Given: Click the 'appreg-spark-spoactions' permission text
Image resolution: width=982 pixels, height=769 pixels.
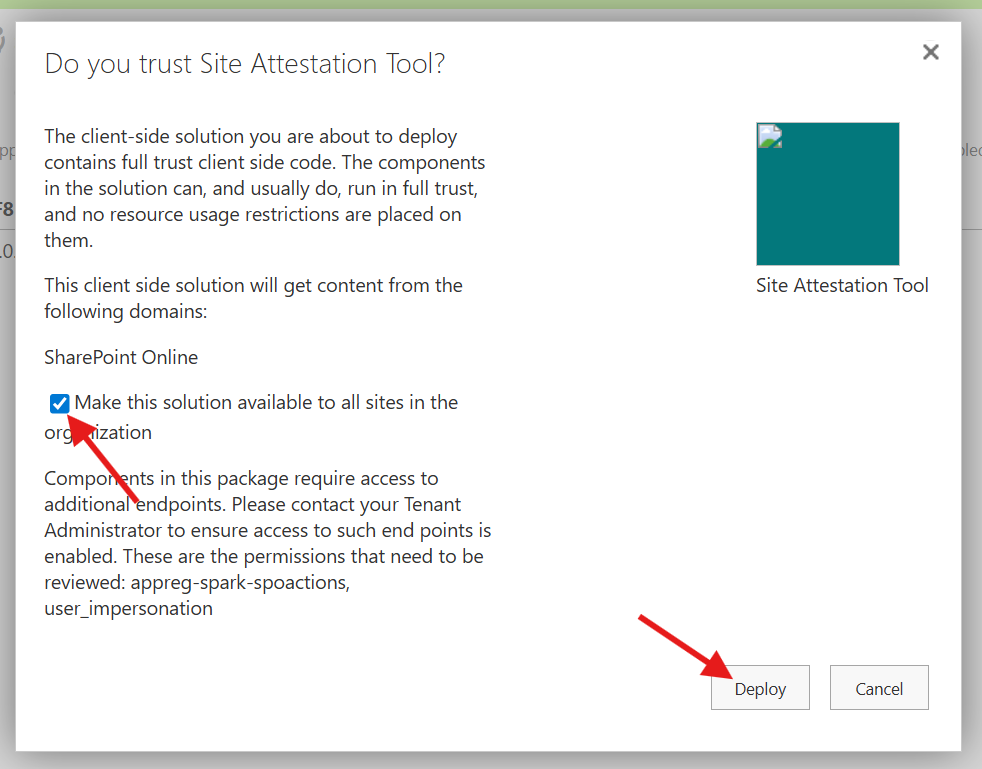Looking at the screenshot, I should pos(197,582).
